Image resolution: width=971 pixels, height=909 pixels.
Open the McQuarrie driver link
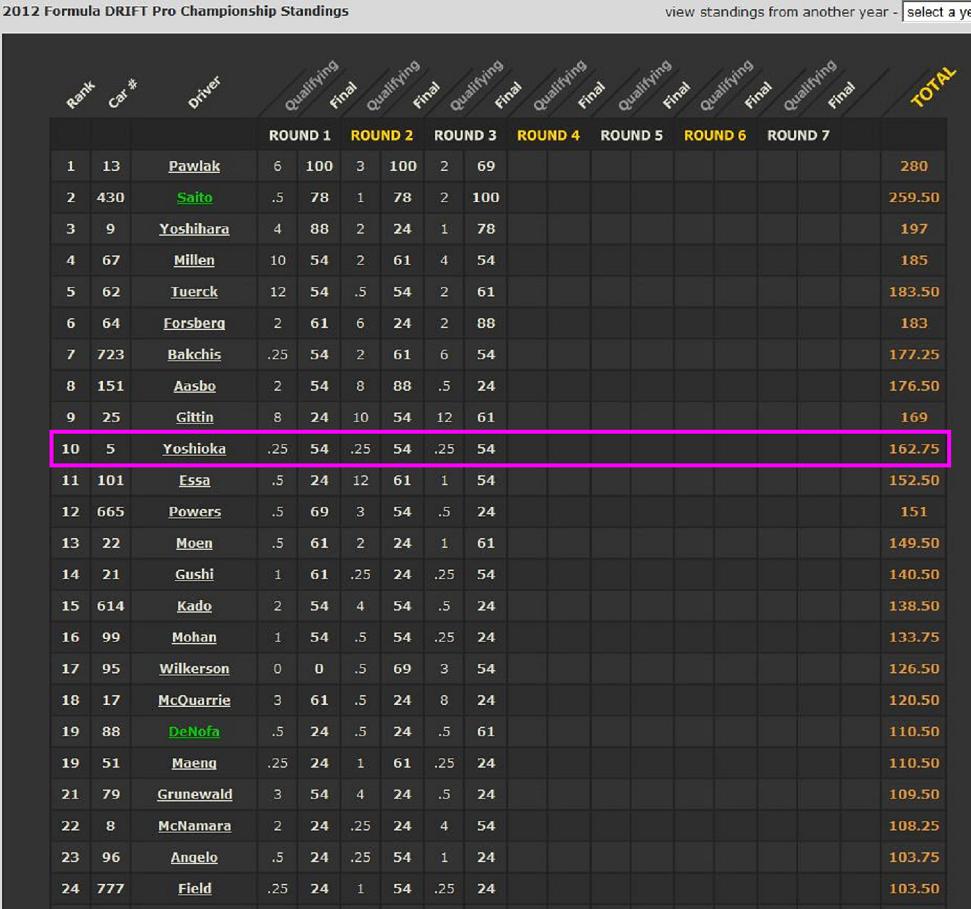[x=194, y=700]
